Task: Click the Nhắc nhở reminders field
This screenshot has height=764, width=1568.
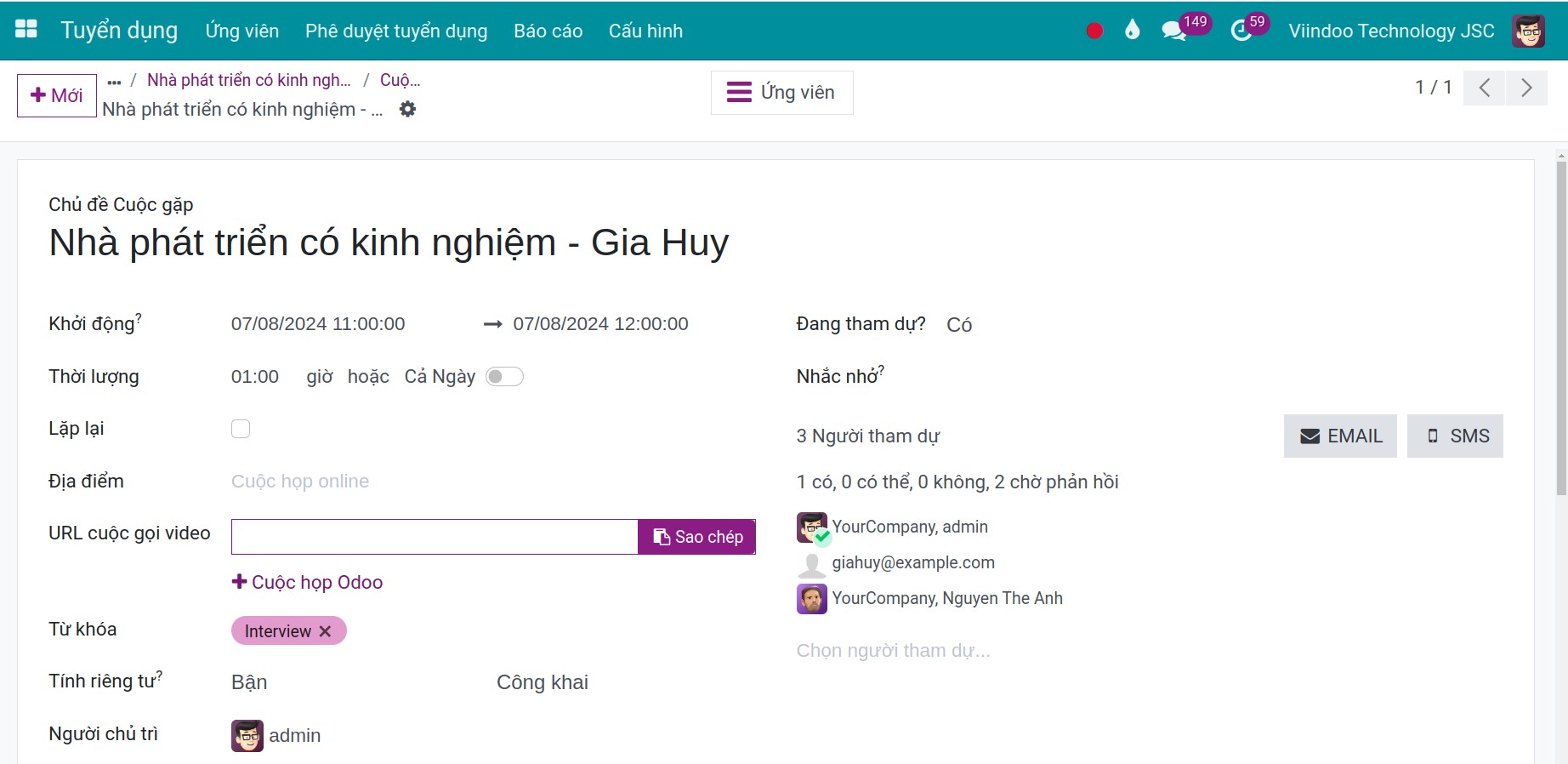Action: pyautogui.click(x=1224, y=376)
